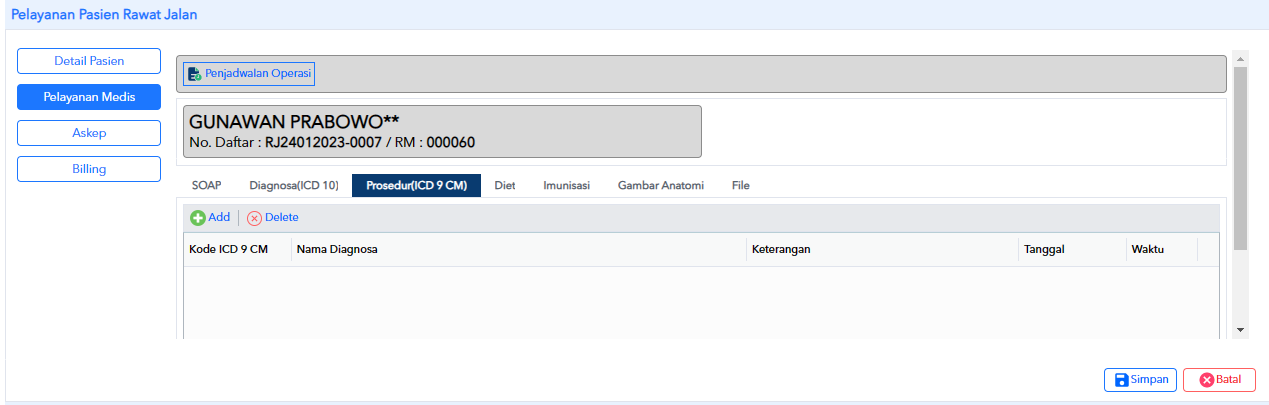
Task: Select the Pelayanan Medis sidebar button
Action: 89,97
